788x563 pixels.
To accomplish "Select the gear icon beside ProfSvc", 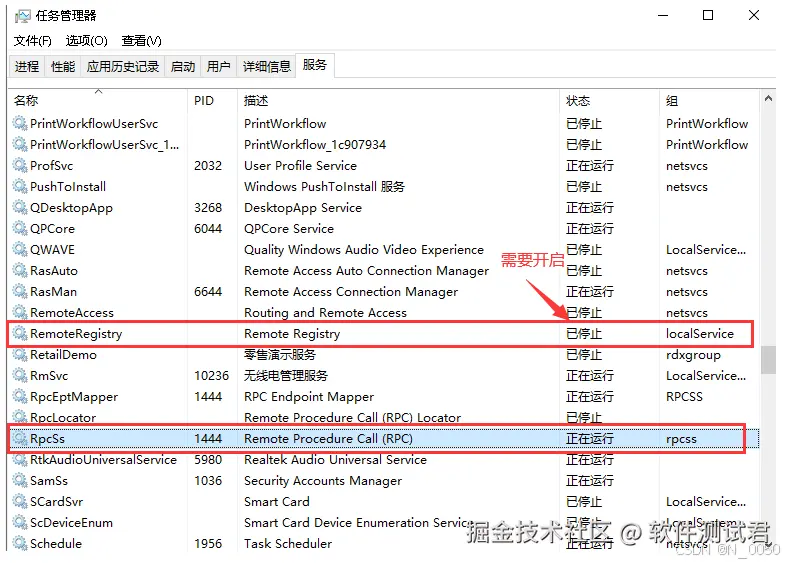I will point(20,165).
